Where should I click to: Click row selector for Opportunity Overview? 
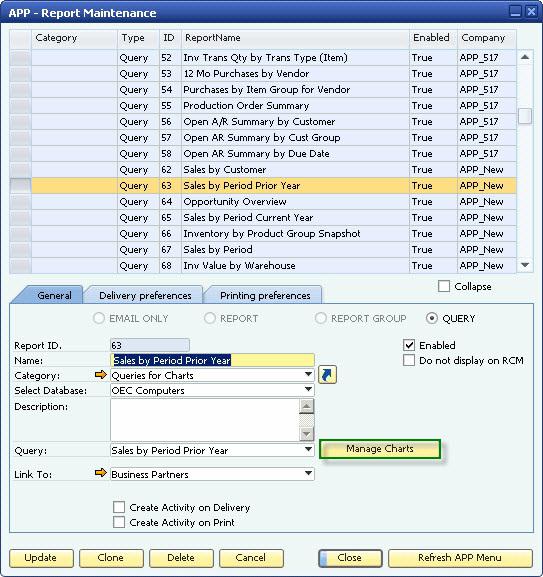[20, 202]
